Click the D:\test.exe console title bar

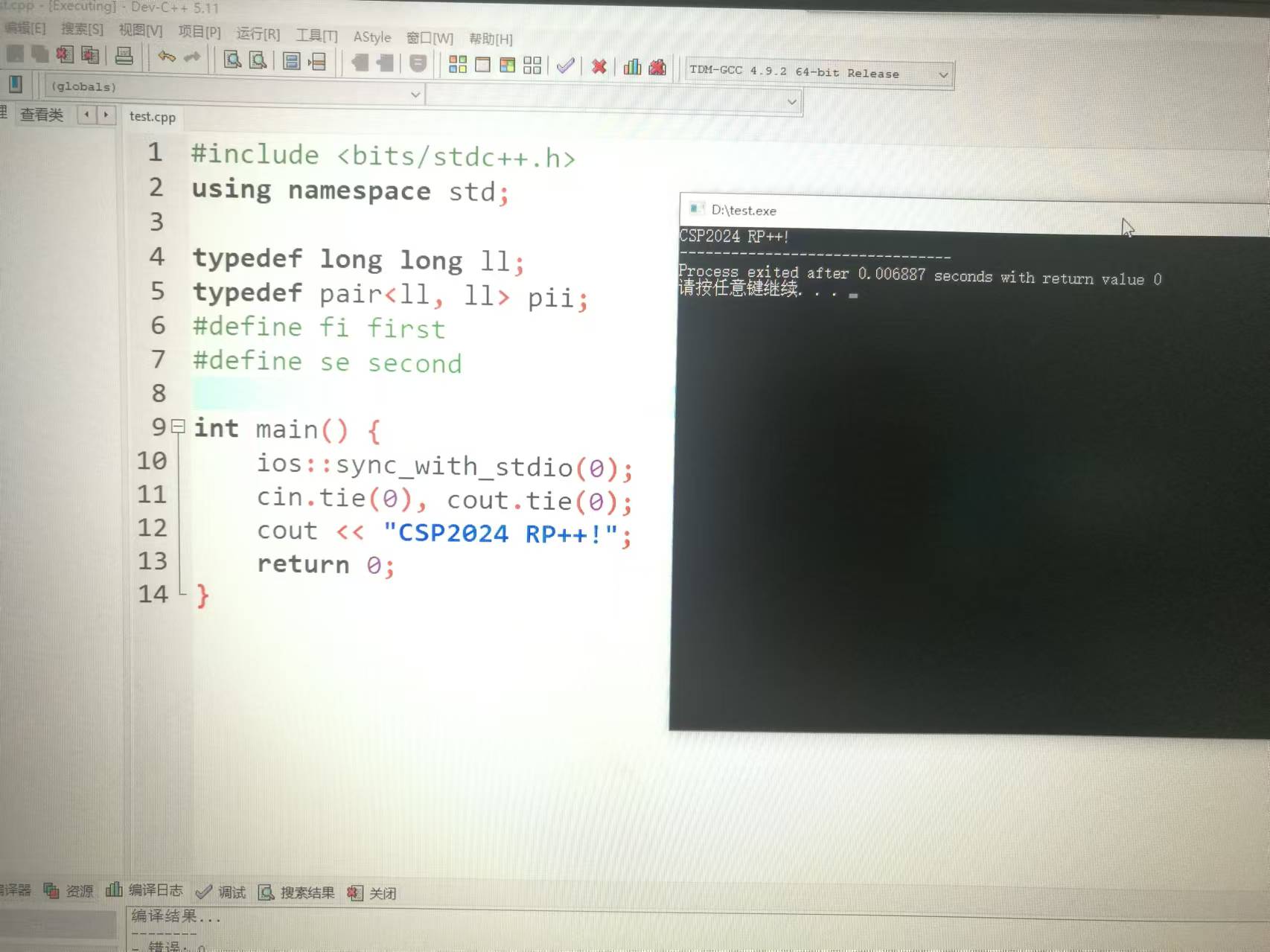pos(893,212)
